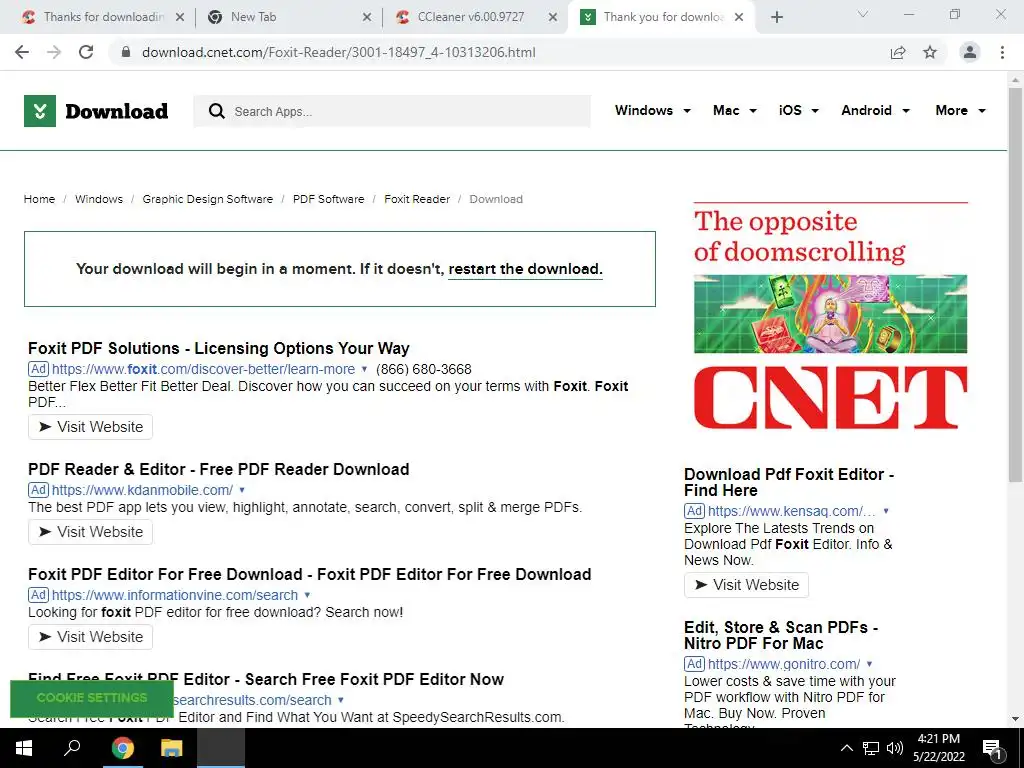
Task: Click the page vertical scrollbar thumb
Action: pos(1015,284)
